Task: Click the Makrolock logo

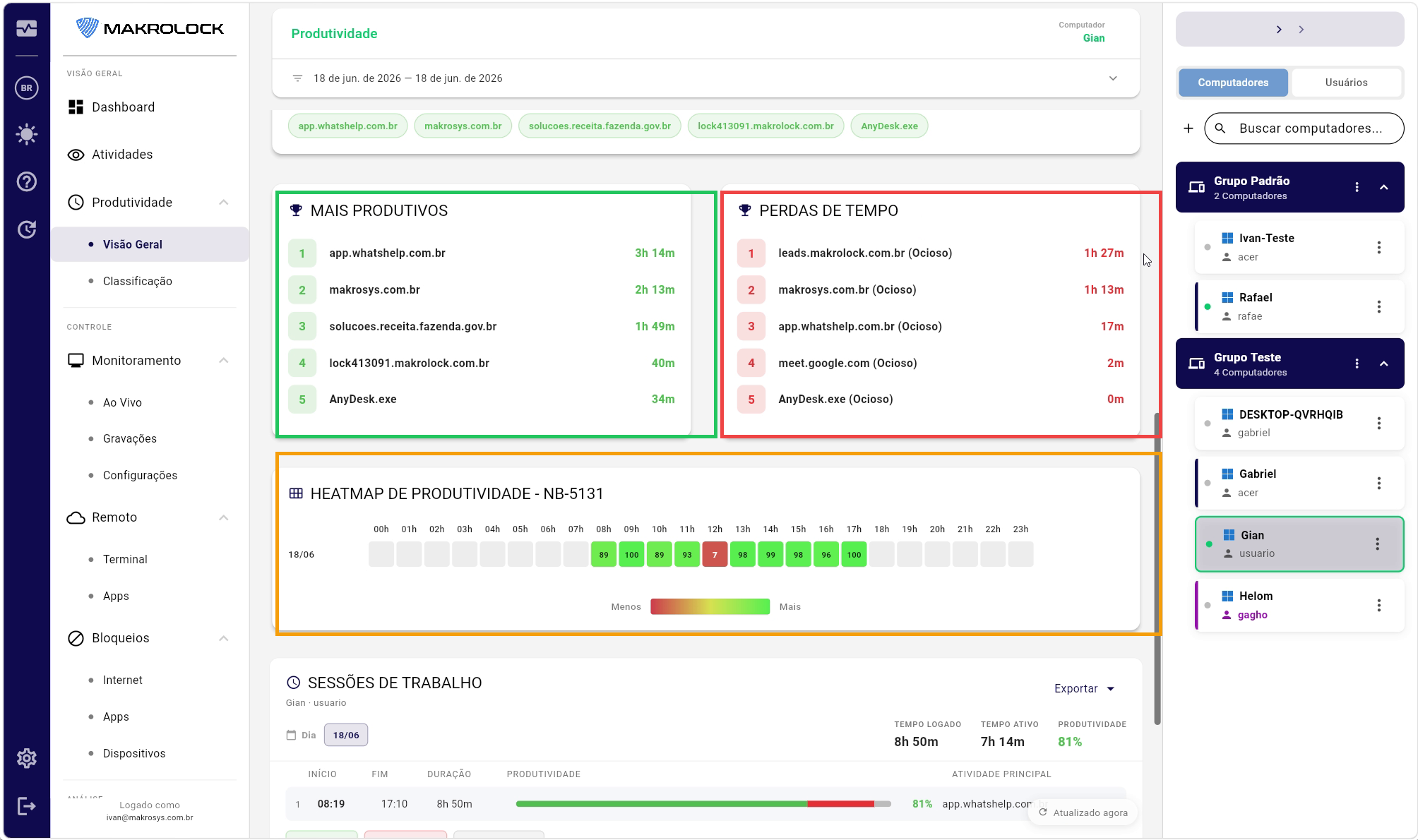Action: click(150, 28)
